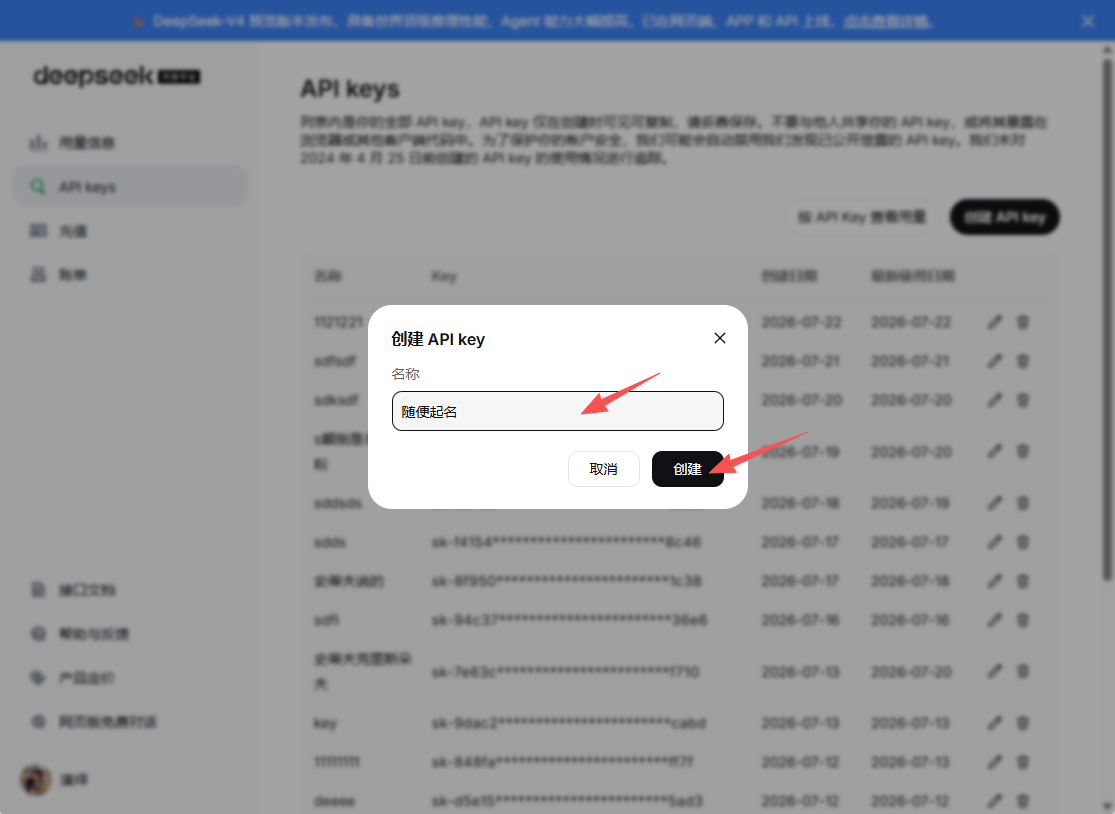
Task: Click the key text ending in 5ad3
Action: point(567,801)
